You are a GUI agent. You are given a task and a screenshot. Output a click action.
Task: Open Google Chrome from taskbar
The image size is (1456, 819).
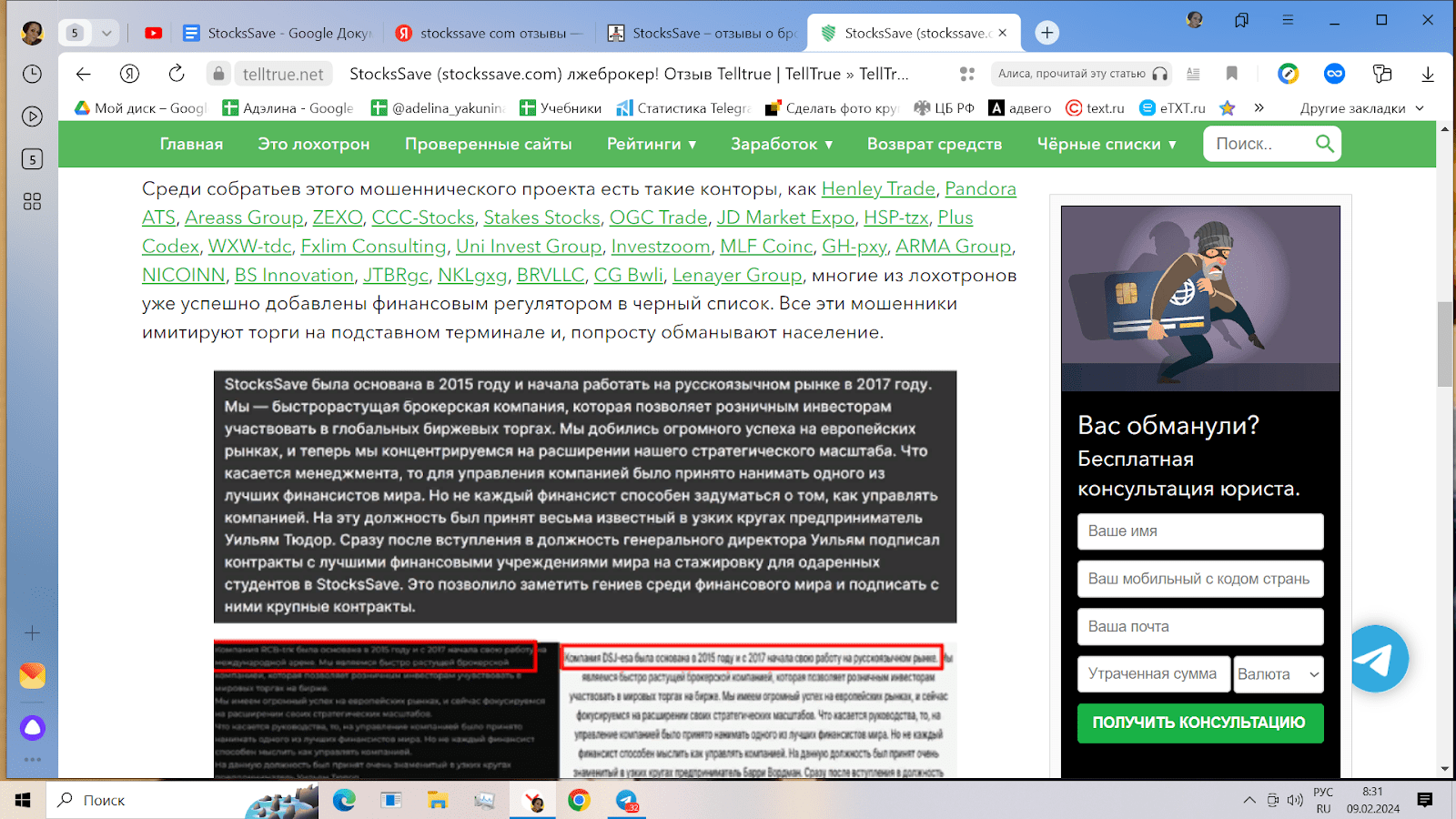point(579,800)
